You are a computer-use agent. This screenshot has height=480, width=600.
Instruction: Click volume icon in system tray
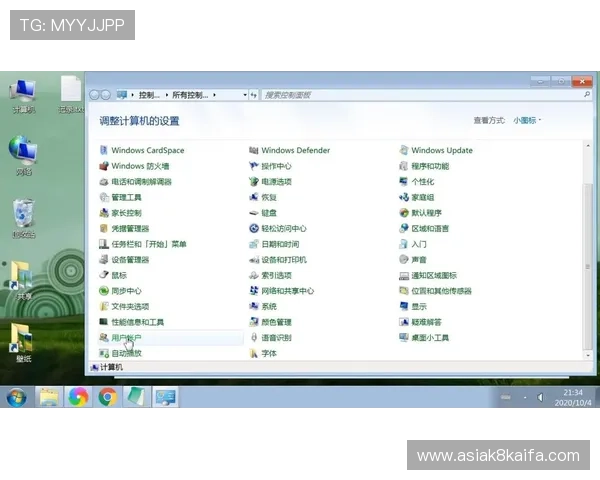click(x=540, y=398)
